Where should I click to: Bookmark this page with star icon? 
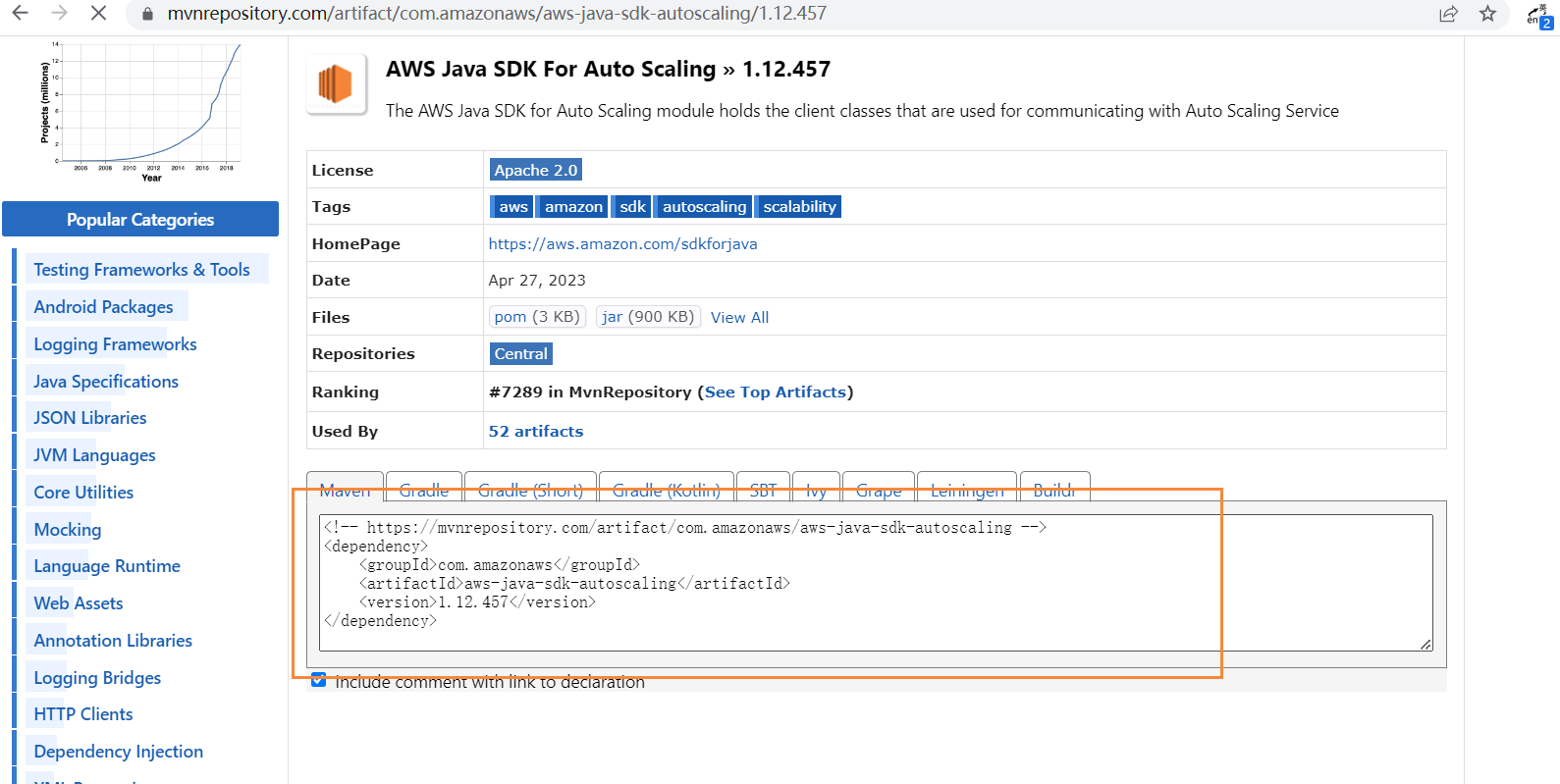[1488, 14]
